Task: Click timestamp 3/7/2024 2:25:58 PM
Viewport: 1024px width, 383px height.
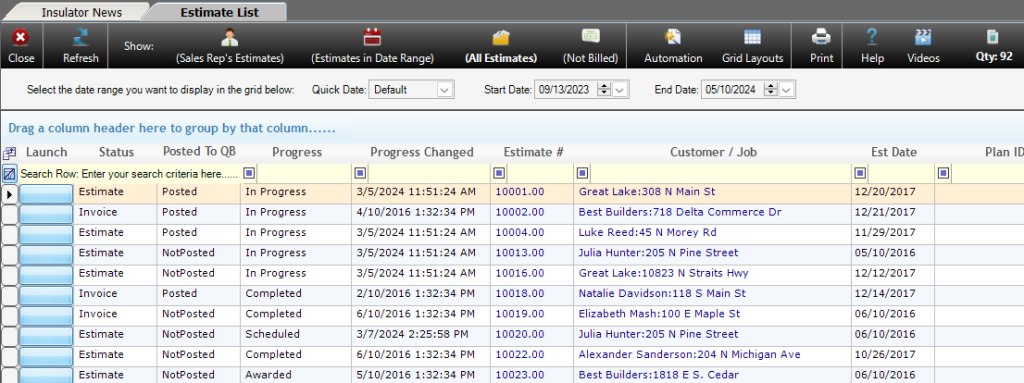Action: click(x=412, y=334)
